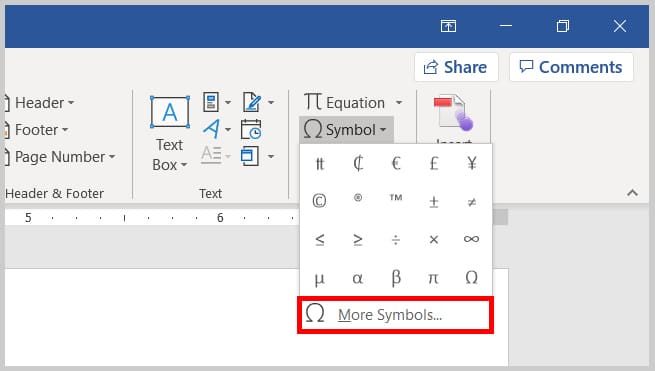
Task: Click the Insert media icon in the ribbon
Action: [454, 114]
